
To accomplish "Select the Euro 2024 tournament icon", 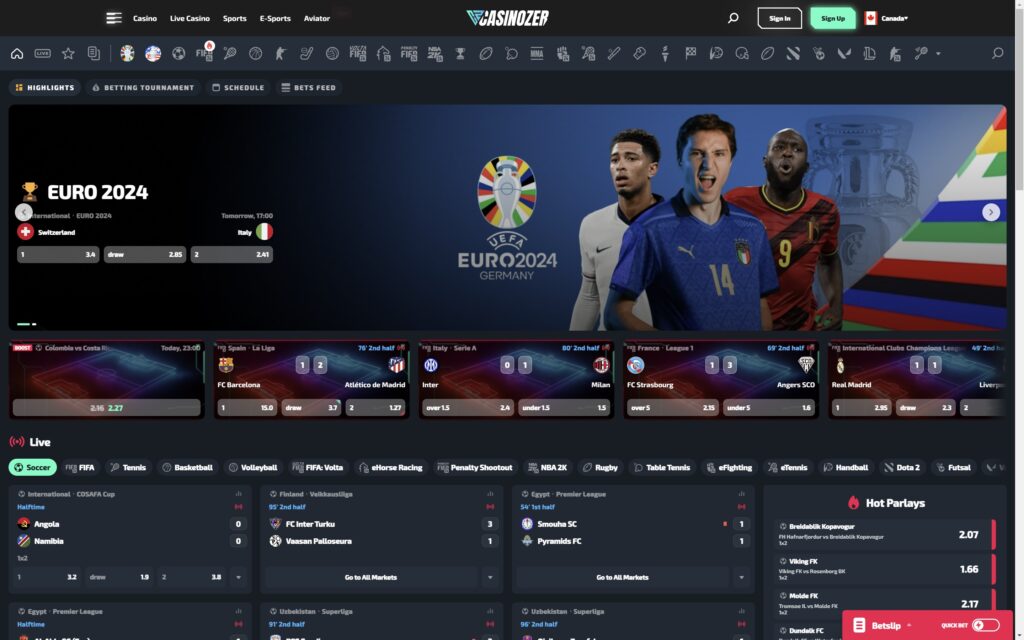I will pyautogui.click(x=127, y=54).
